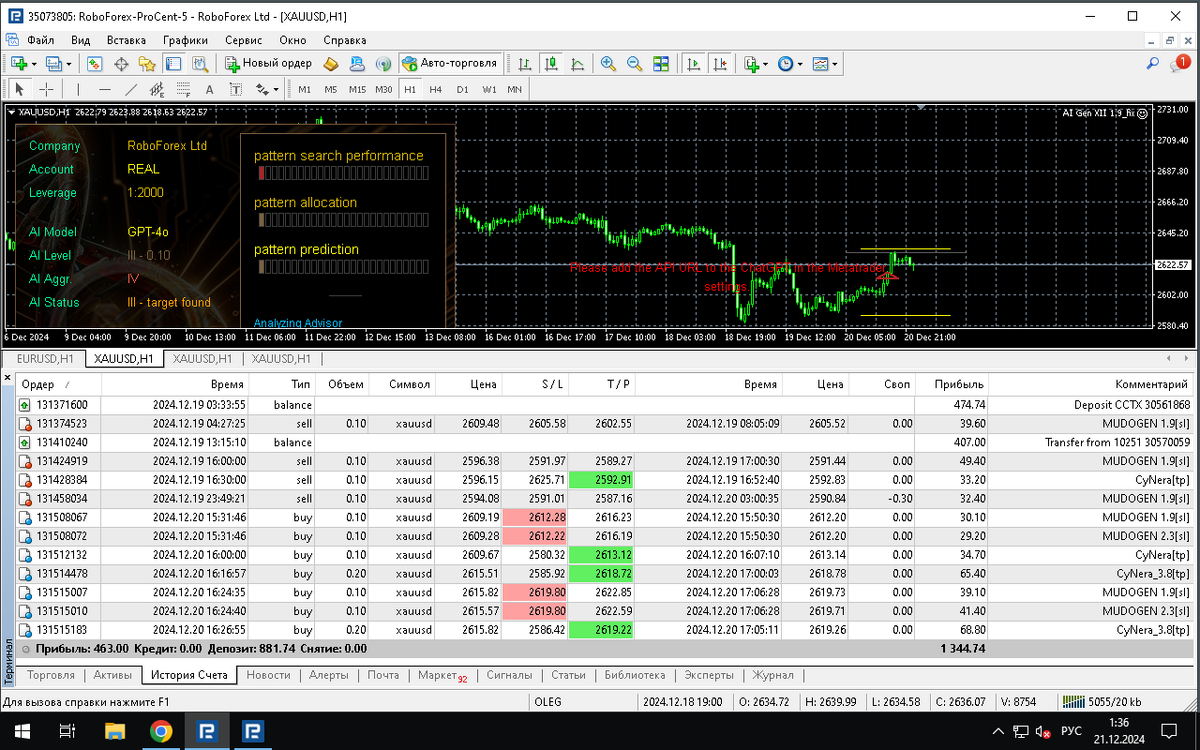This screenshot has height=750, width=1200.
Task: Toggle the Terminal panel icon
Action: coord(174,63)
